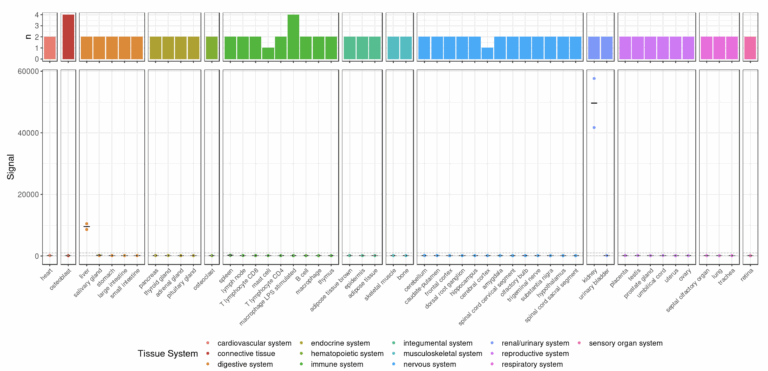Select the 'Signal' y-axis title
Screen dimensions: 768x371
coord(11,167)
